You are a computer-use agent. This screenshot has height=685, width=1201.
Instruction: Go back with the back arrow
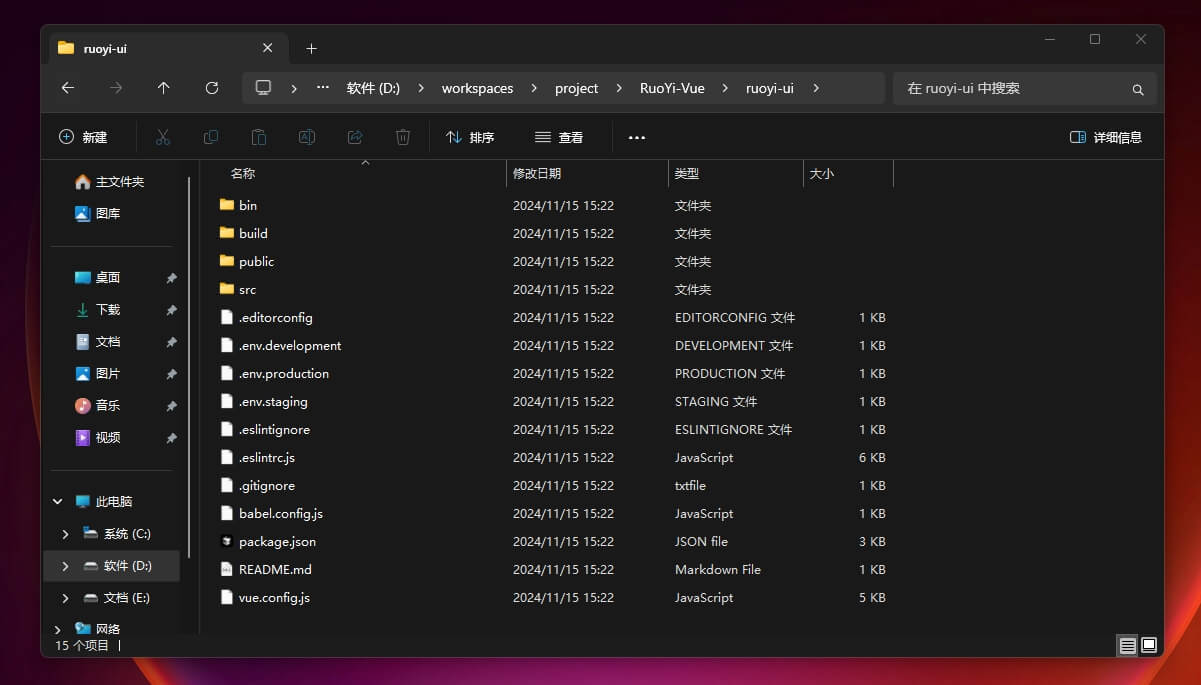coord(68,88)
